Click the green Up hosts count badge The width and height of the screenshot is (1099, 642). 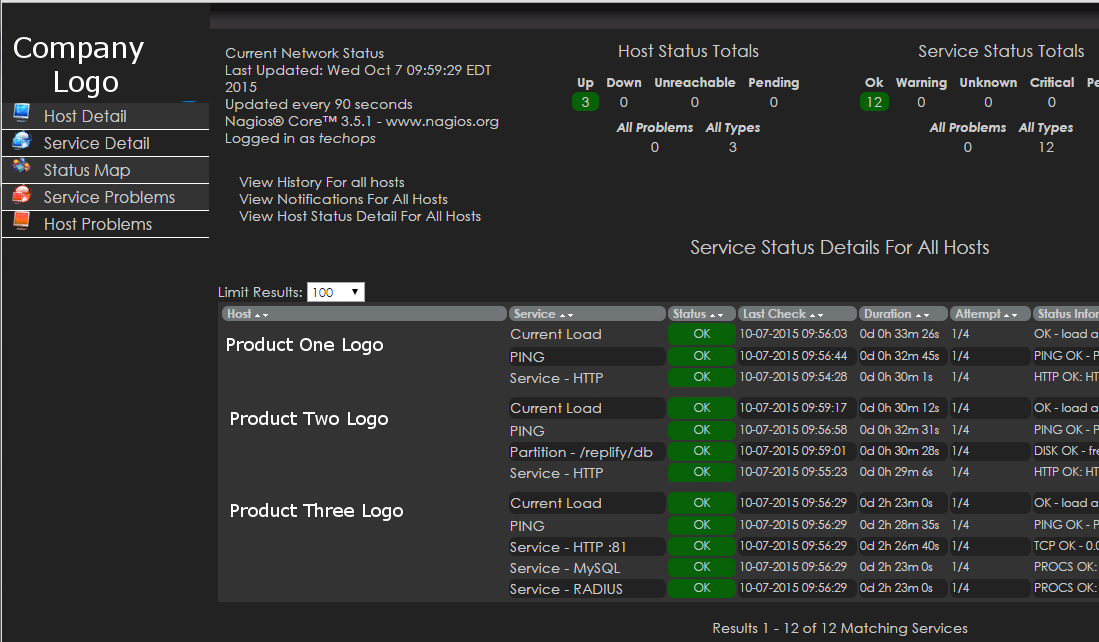coord(585,102)
